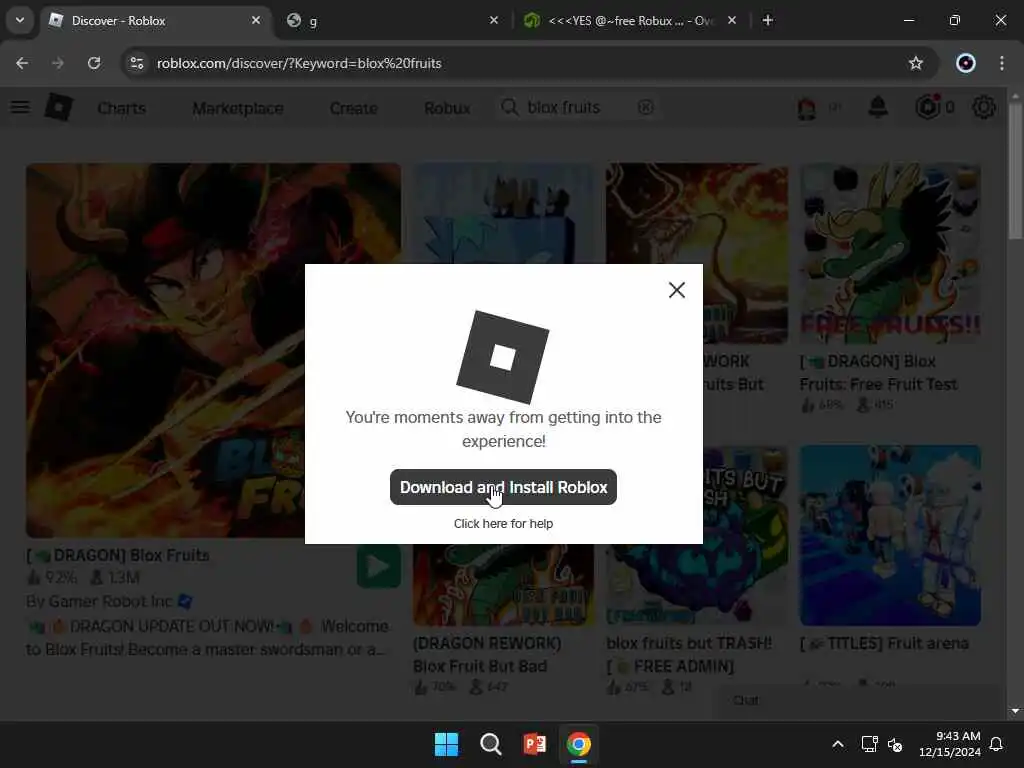Screen dimensions: 1024x768
Task: Go forward in browser history
Action: coord(57,63)
